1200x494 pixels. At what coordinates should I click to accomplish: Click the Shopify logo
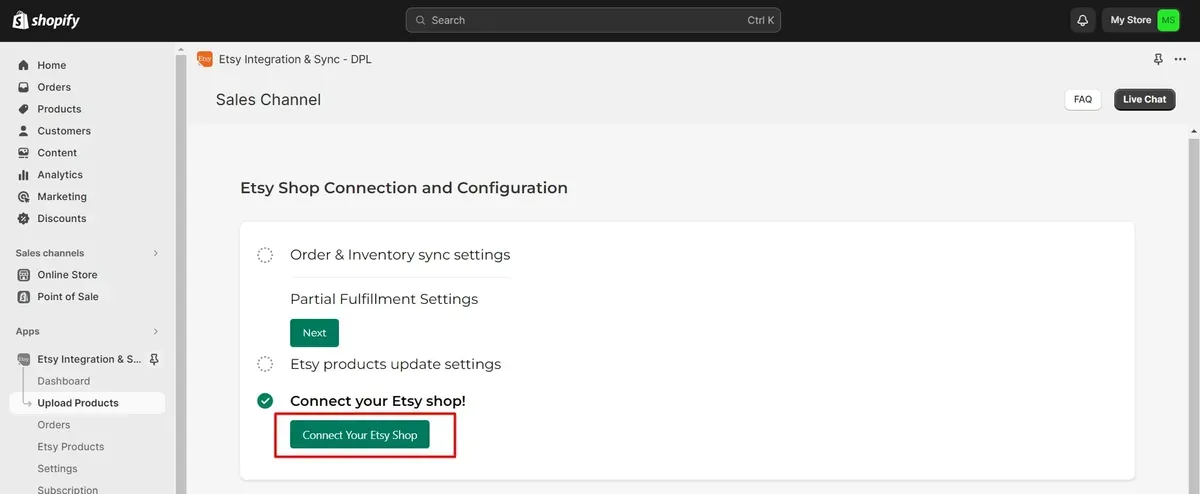46,20
